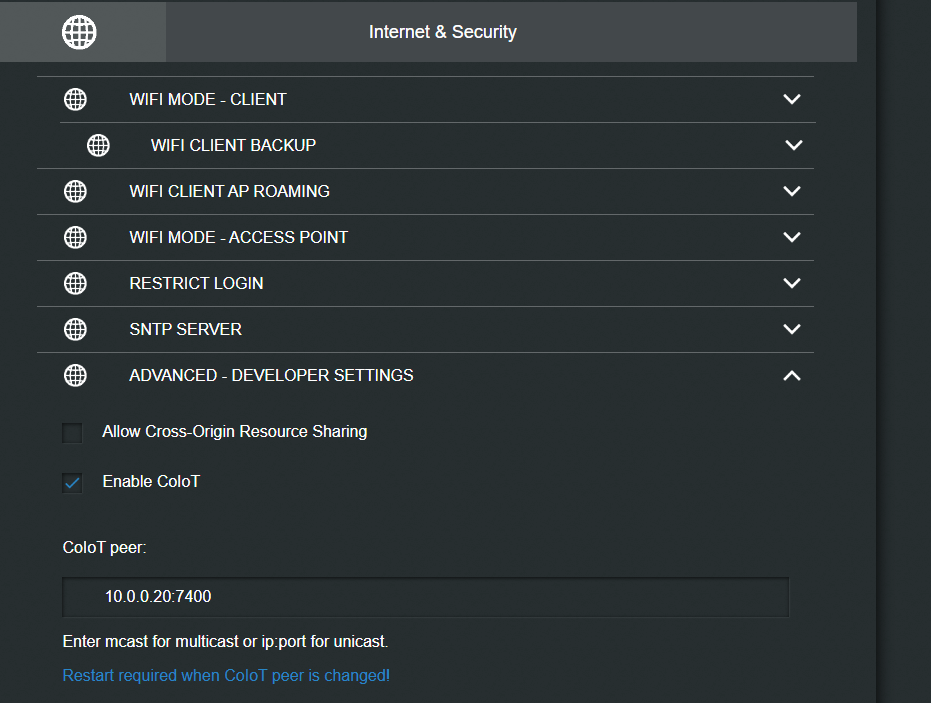Click the CoIoT peer address input field
Screen dimensions: 931x703
click(425, 597)
